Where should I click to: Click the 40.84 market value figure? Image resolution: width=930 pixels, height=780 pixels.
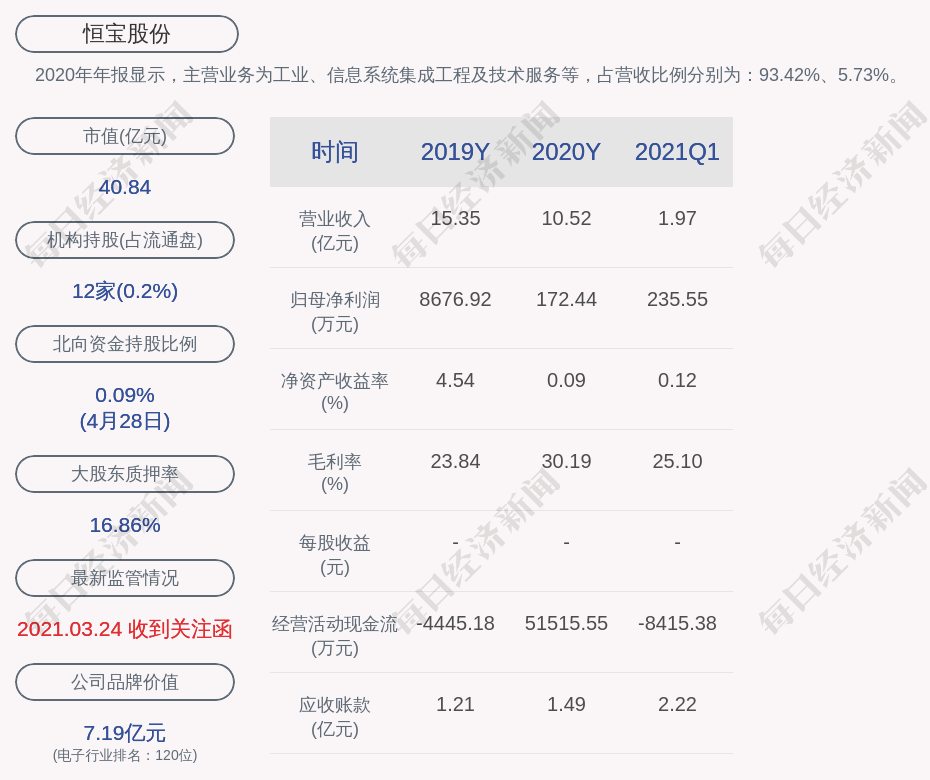(x=125, y=187)
